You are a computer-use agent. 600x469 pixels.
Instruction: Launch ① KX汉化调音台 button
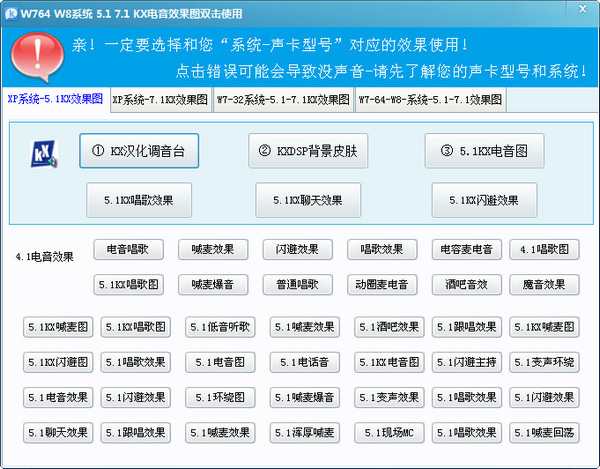pyautogui.click(x=139, y=151)
